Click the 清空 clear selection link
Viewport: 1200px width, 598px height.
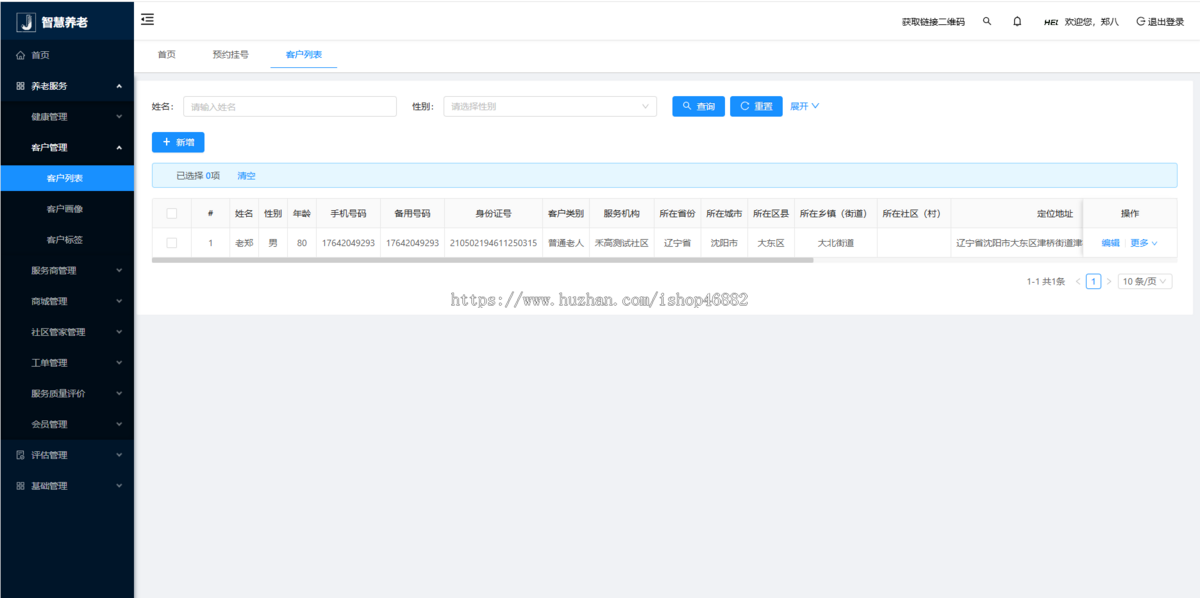(x=246, y=175)
